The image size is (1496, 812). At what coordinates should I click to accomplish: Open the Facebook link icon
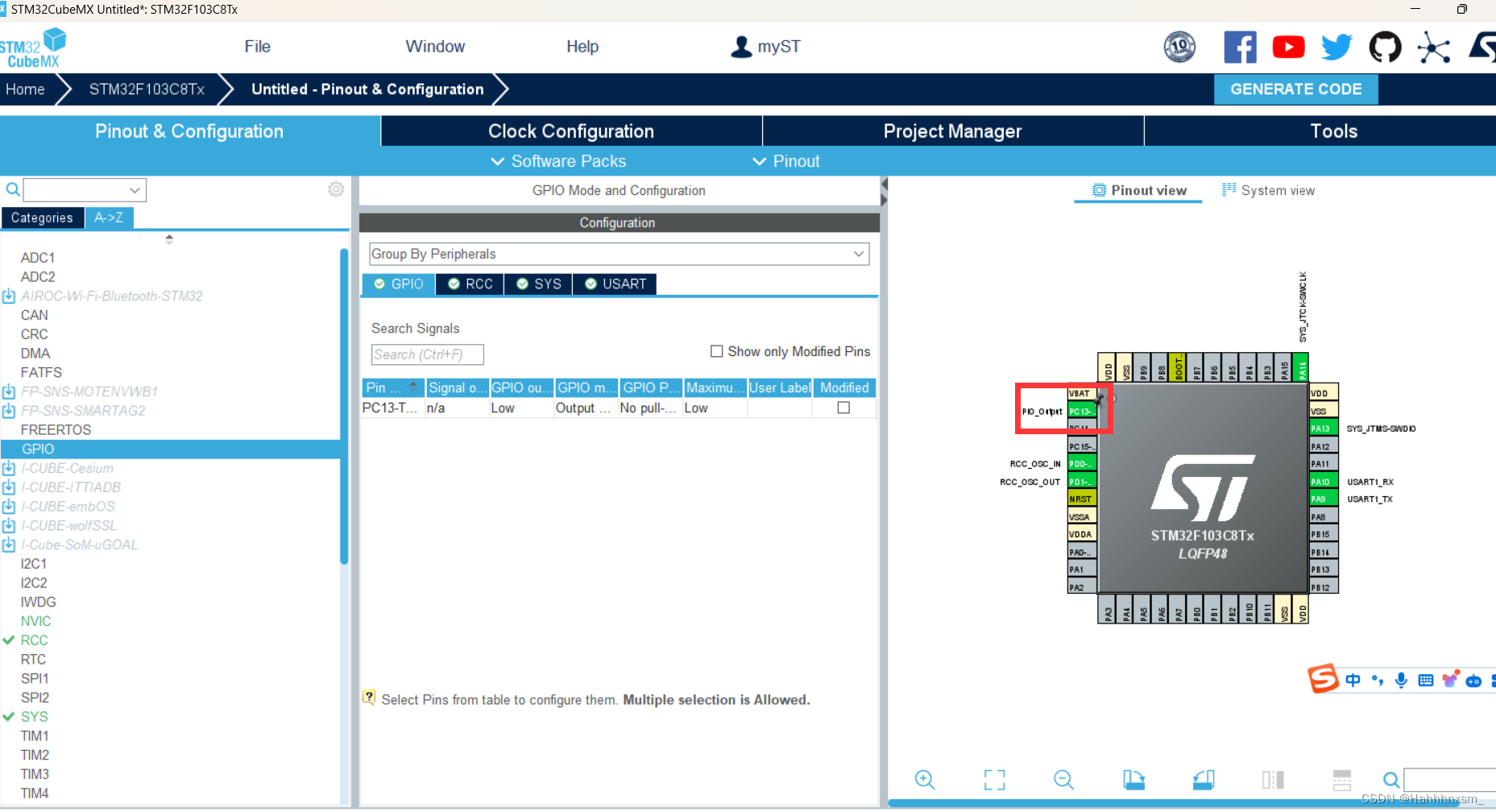[1240, 47]
